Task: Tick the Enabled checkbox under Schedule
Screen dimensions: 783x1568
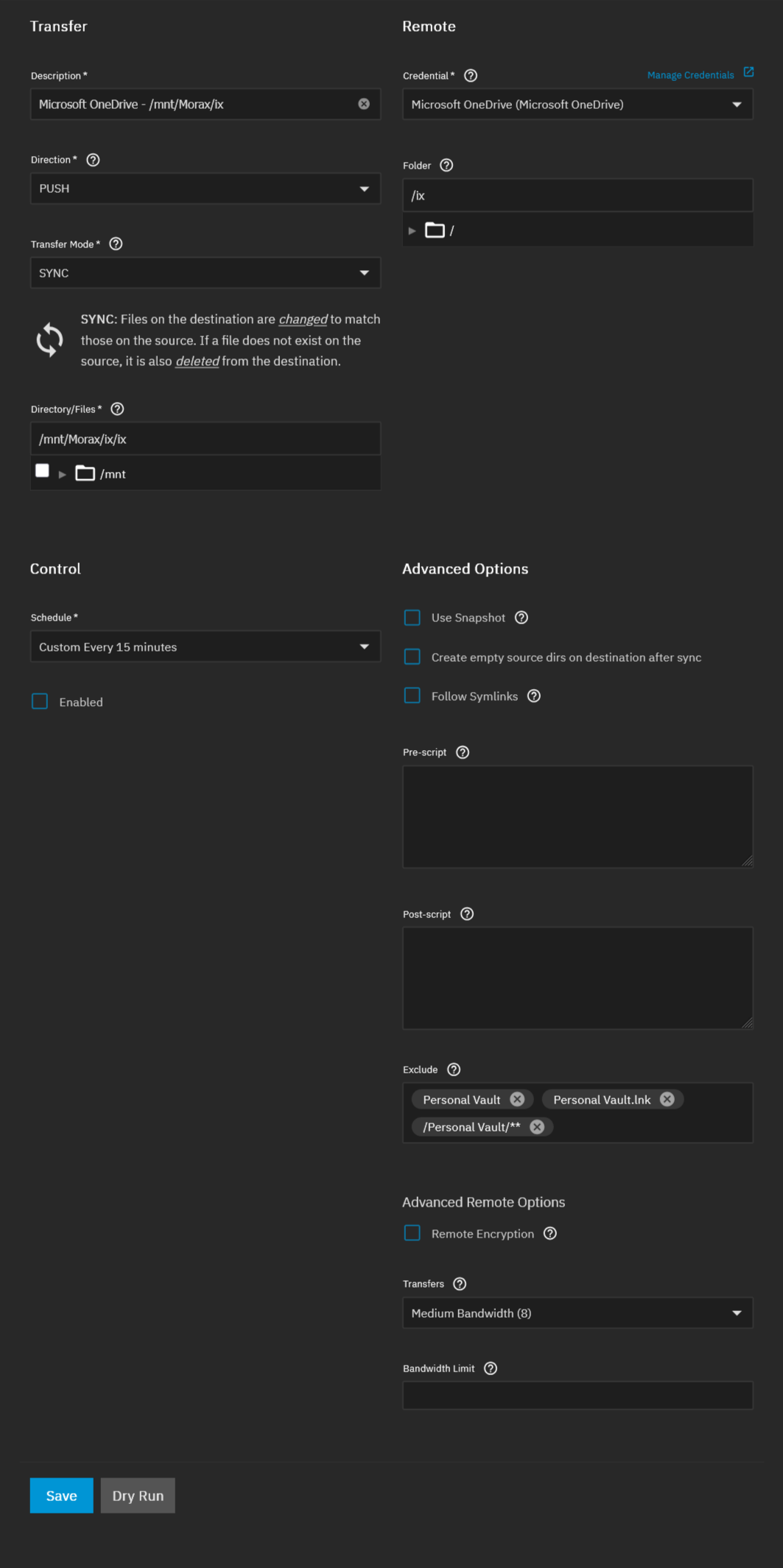Action: tap(40, 702)
